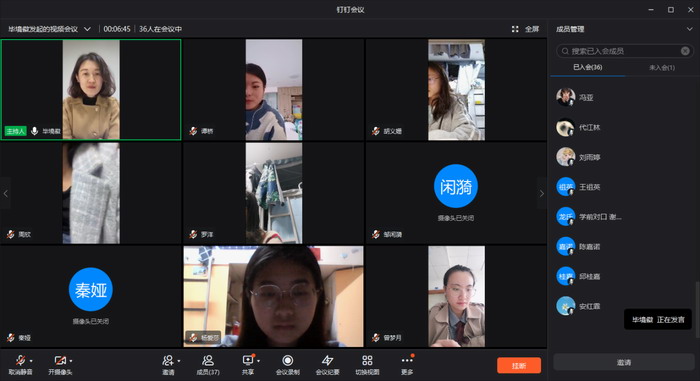
Task: Expand arrow next to toolbar 邀请 icon
Action: point(179,361)
